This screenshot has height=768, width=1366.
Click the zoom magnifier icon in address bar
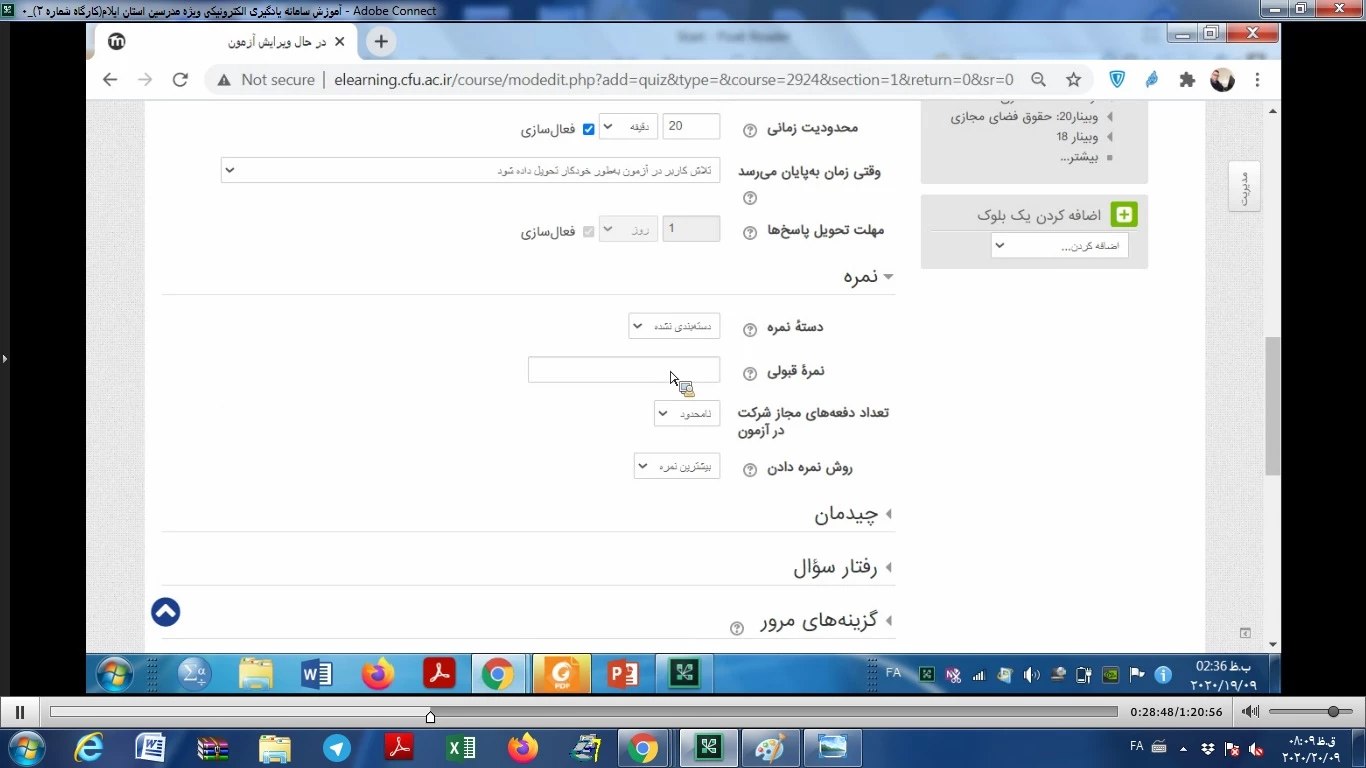(1039, 80)
